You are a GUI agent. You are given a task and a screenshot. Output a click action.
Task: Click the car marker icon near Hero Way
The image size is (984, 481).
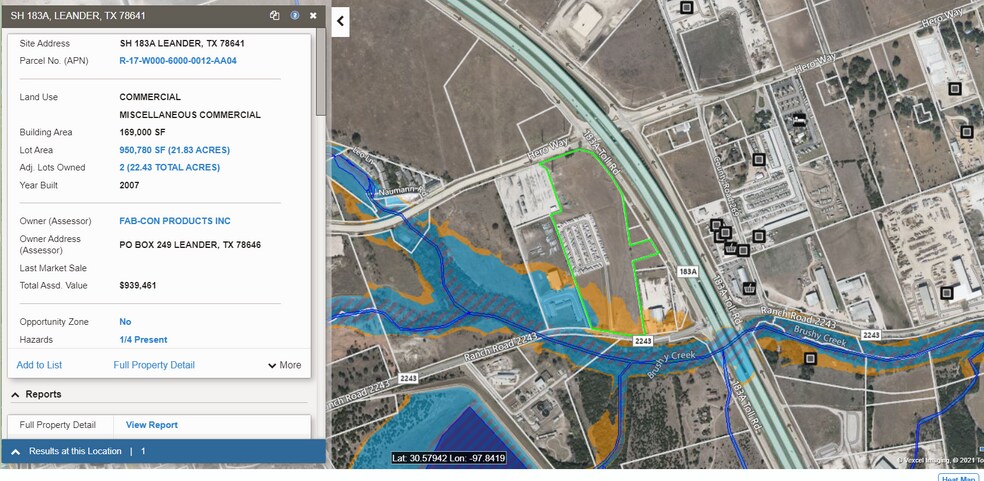coord(798,120)
